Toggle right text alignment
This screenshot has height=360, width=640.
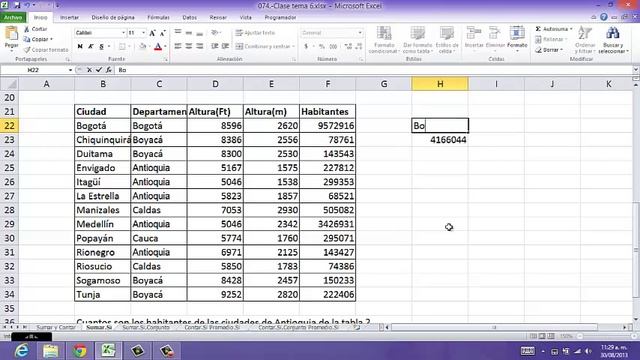point(199,47)
